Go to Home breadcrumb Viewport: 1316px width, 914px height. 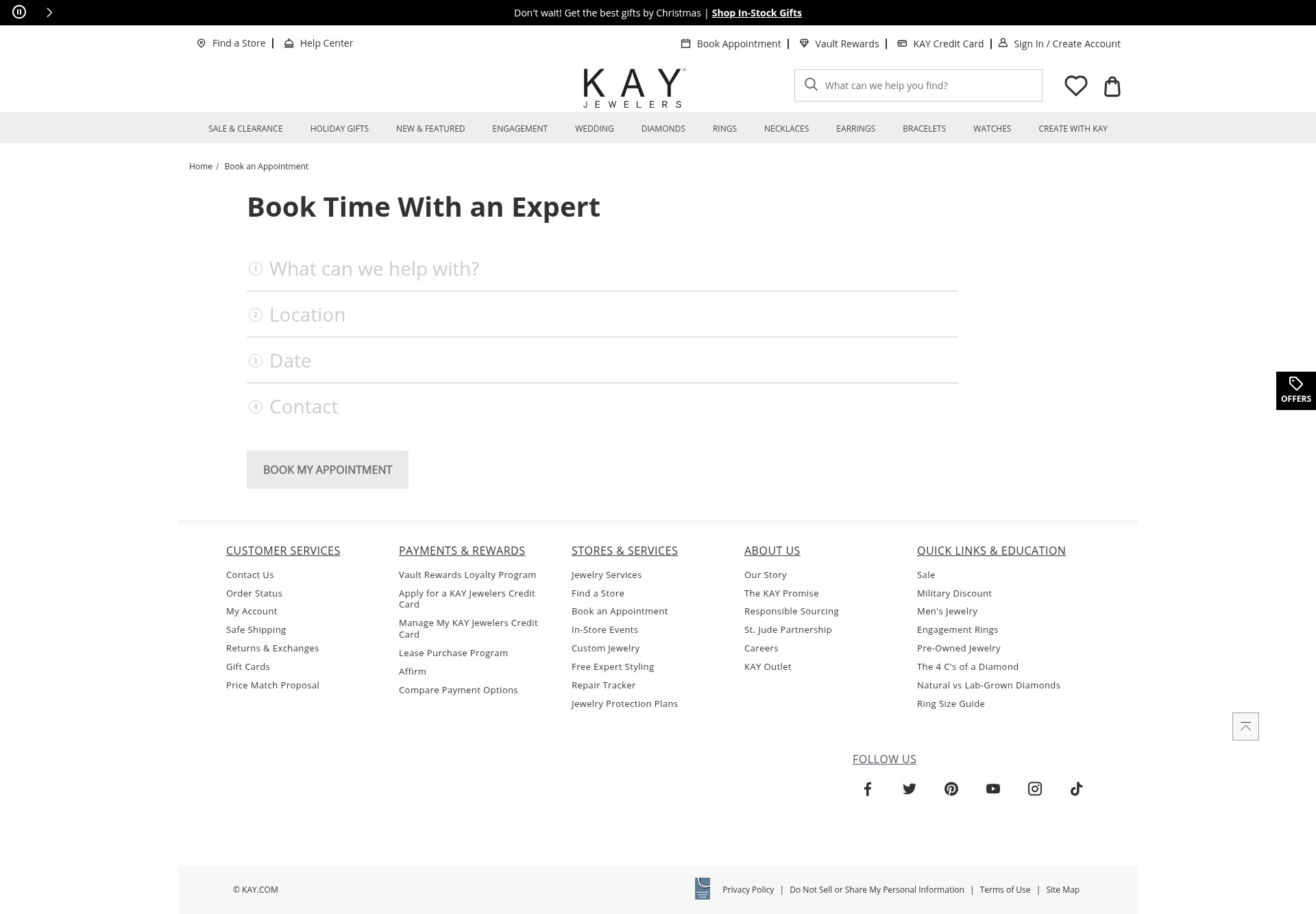pyautogui.click(x=201, y=166)
